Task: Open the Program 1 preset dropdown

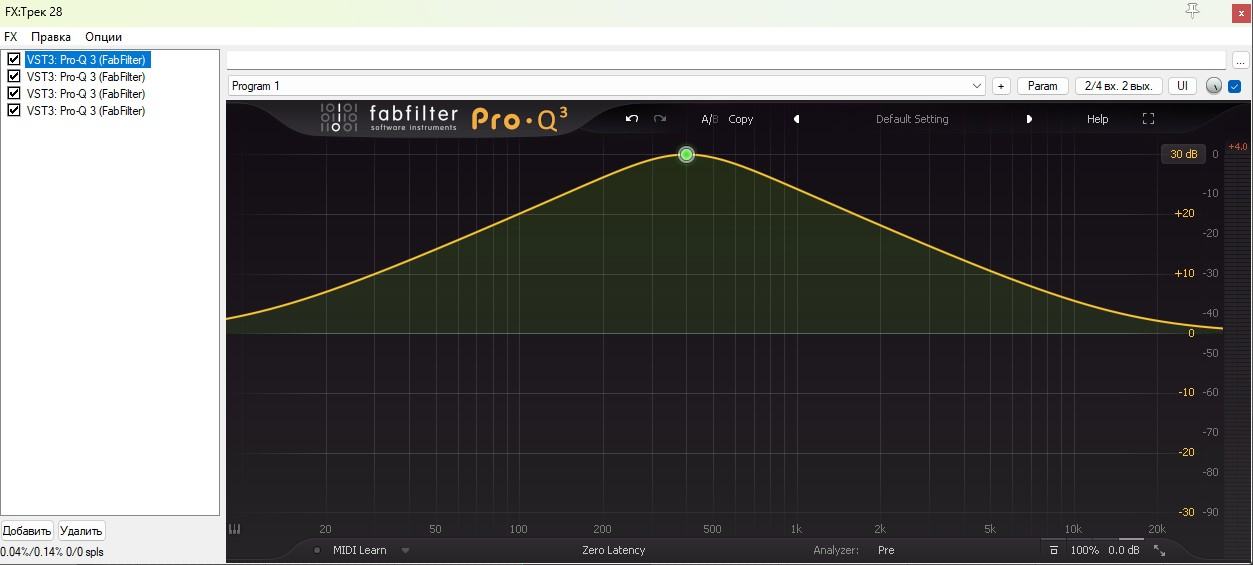Action: coord(607,86)
